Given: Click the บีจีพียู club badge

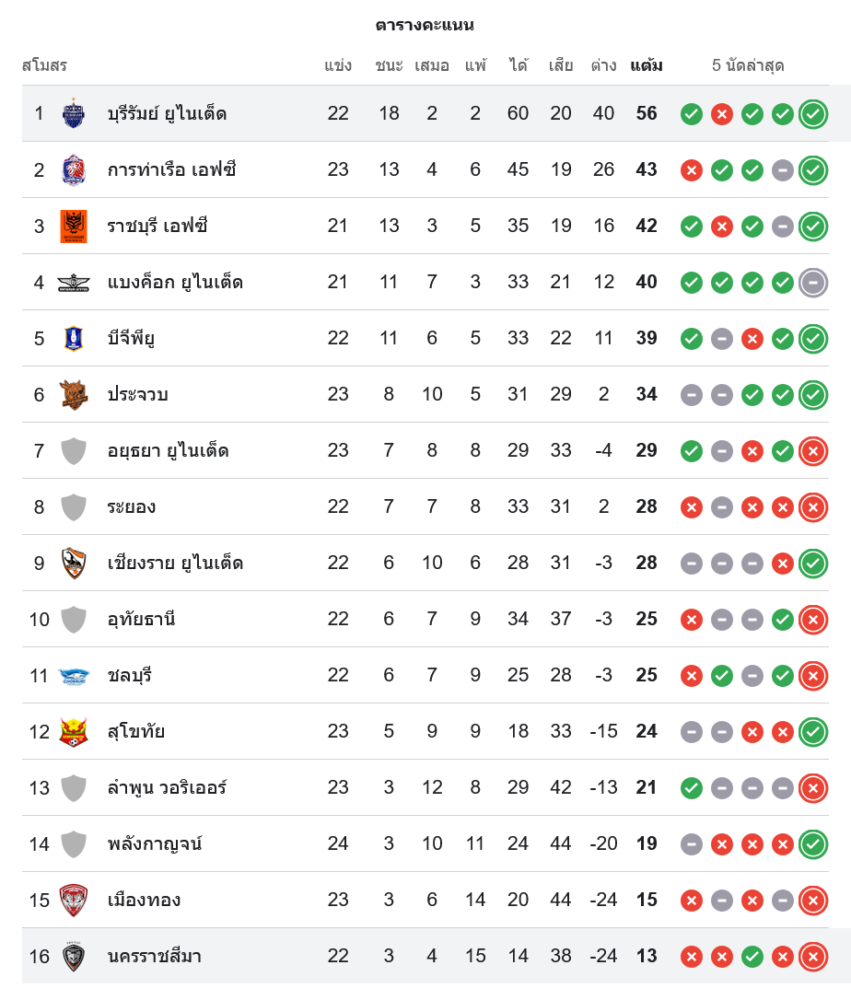Looking at the screenshot, I should coord(73,338).
